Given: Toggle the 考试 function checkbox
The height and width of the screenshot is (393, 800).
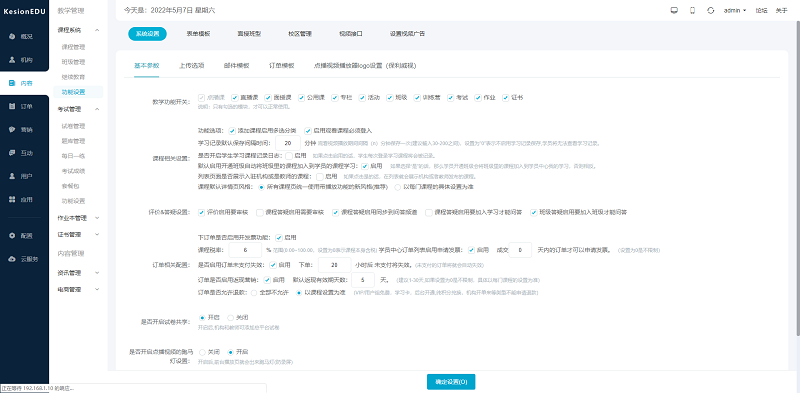Looking at the screenshot, I should click(x=451, y=97).
